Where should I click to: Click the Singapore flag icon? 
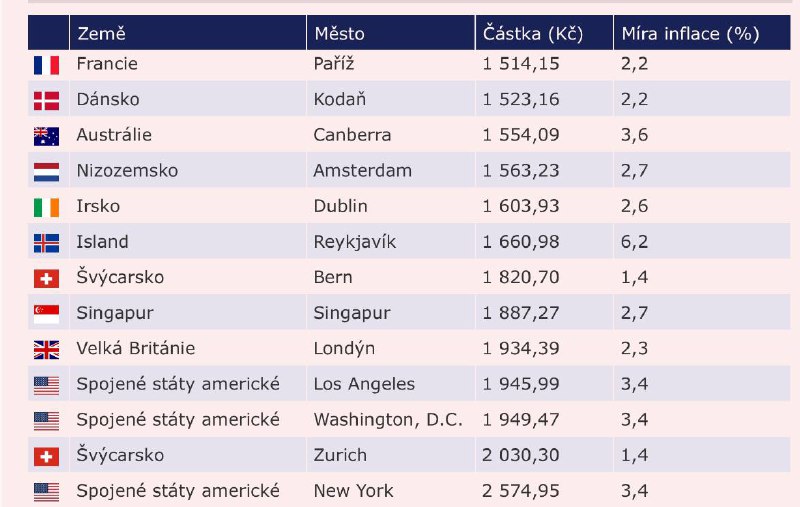point(46,314)
